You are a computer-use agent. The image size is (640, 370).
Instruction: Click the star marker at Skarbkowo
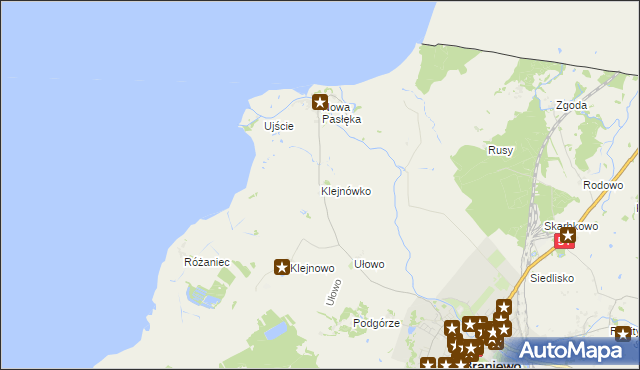567,235
